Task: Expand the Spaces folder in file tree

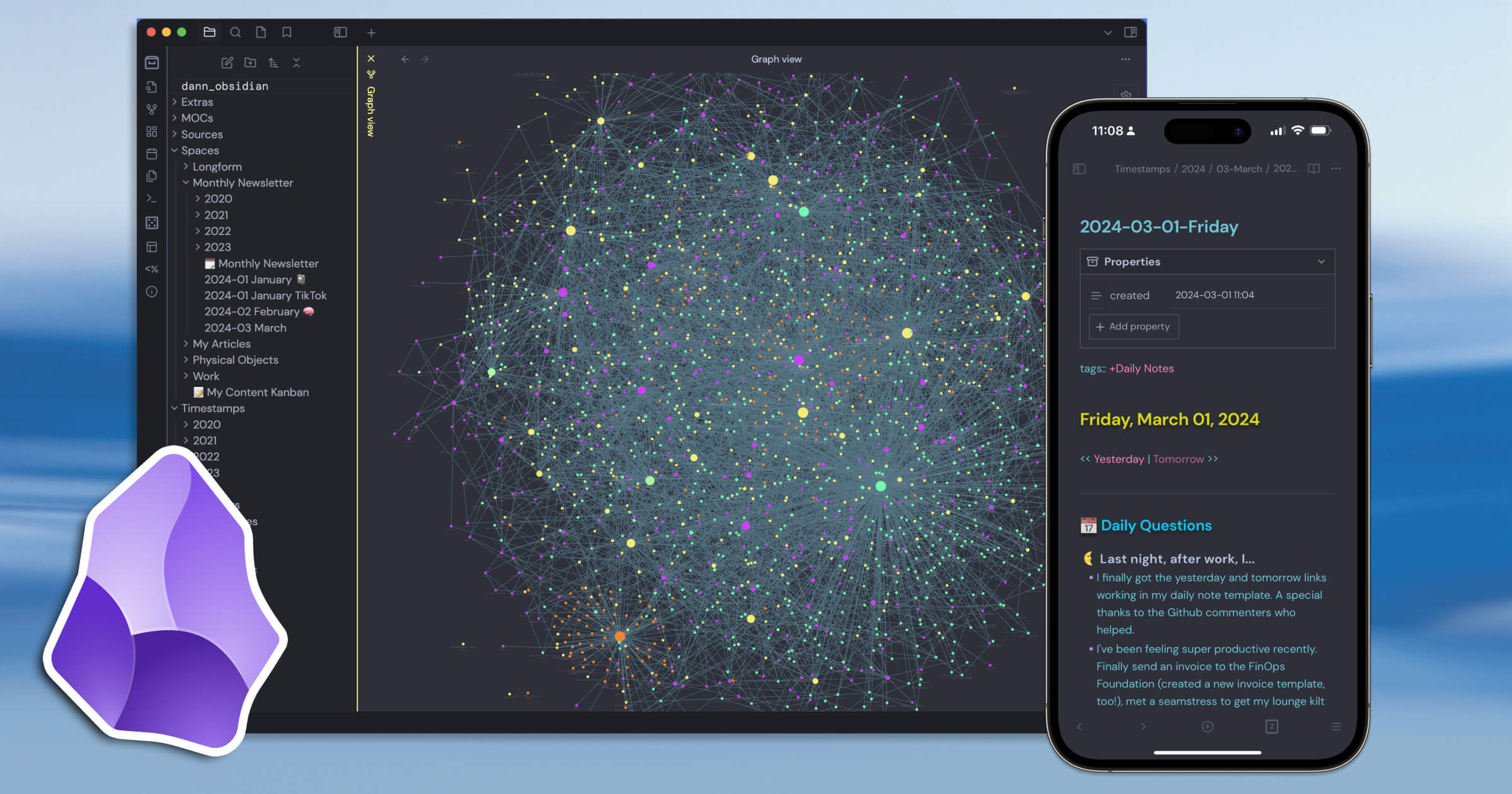Action: [x=176, y=150]
